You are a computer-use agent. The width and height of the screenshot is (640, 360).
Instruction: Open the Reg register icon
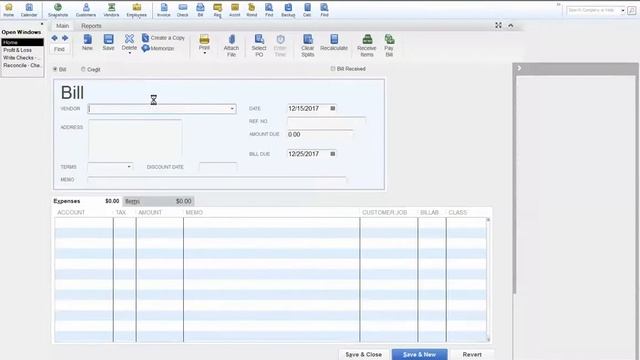[218, 10]
